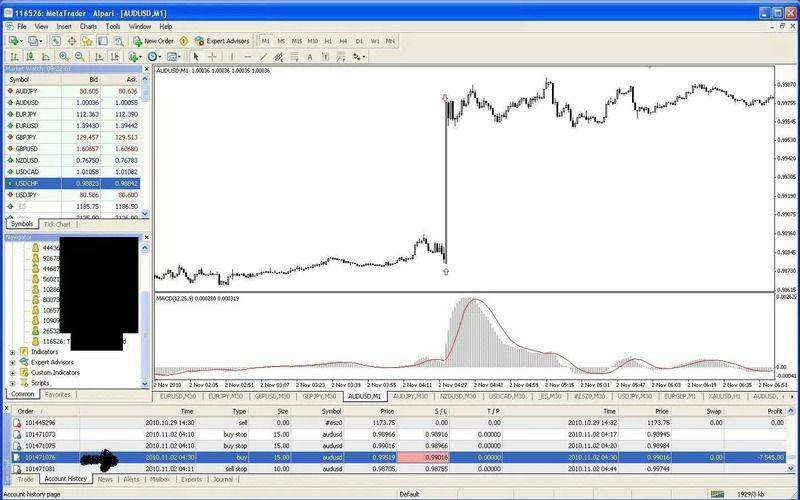Select the crosshair cursor tool

coord(213,57)
